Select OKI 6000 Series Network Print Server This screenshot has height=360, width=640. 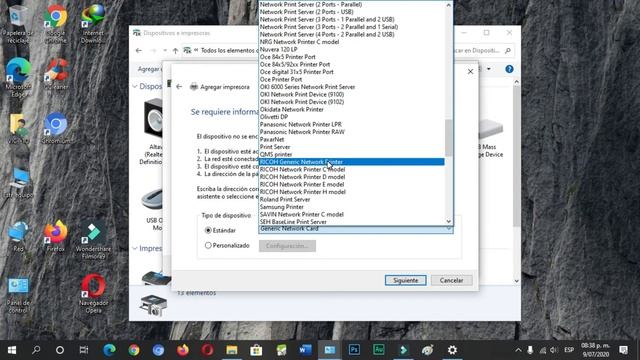pyautogui.click(x=351, y=87)
